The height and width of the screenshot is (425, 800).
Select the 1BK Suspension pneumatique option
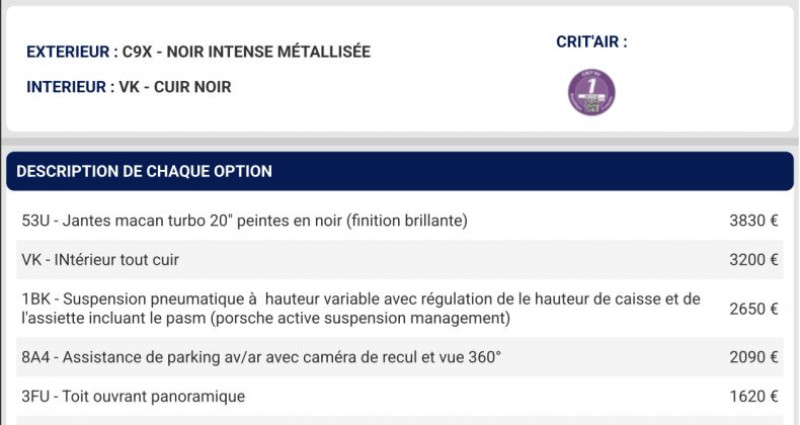(399, 309)
